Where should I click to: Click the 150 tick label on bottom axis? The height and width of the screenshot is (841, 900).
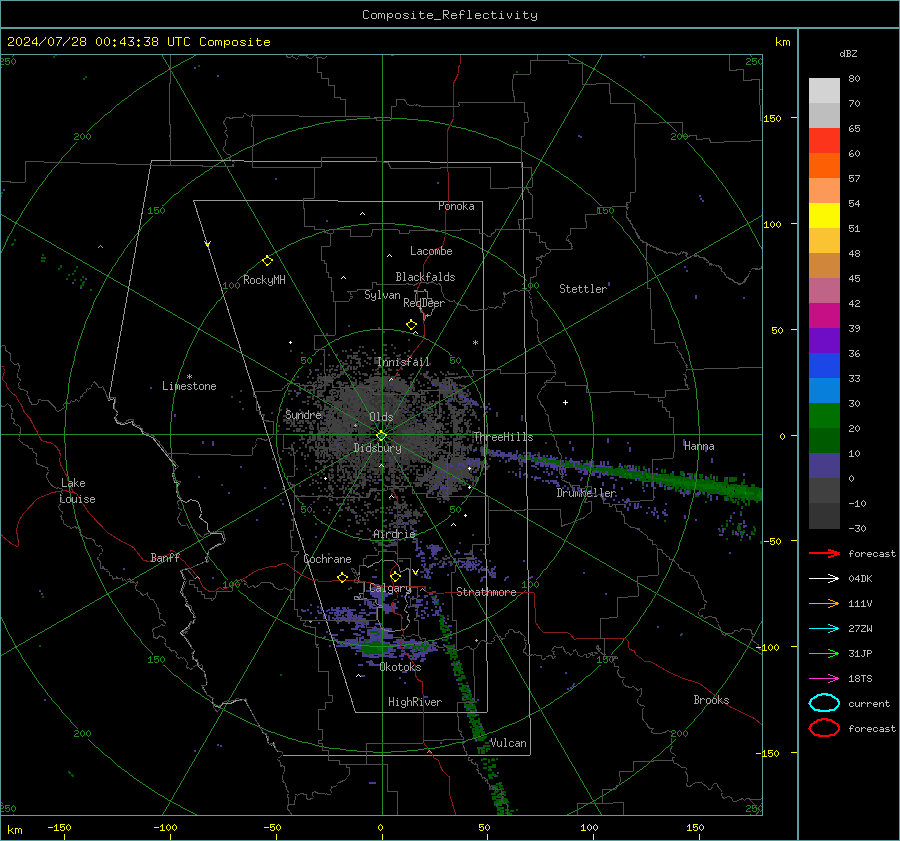point(695,827)
